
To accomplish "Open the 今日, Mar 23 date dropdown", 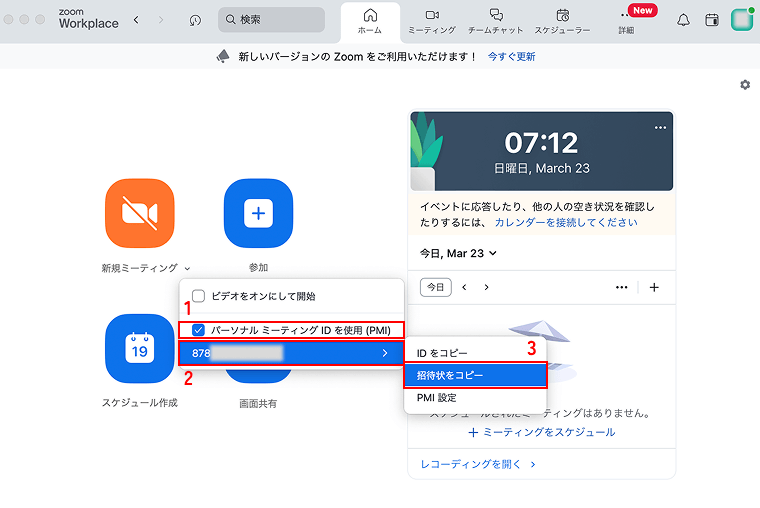I will tap(458, 253).
